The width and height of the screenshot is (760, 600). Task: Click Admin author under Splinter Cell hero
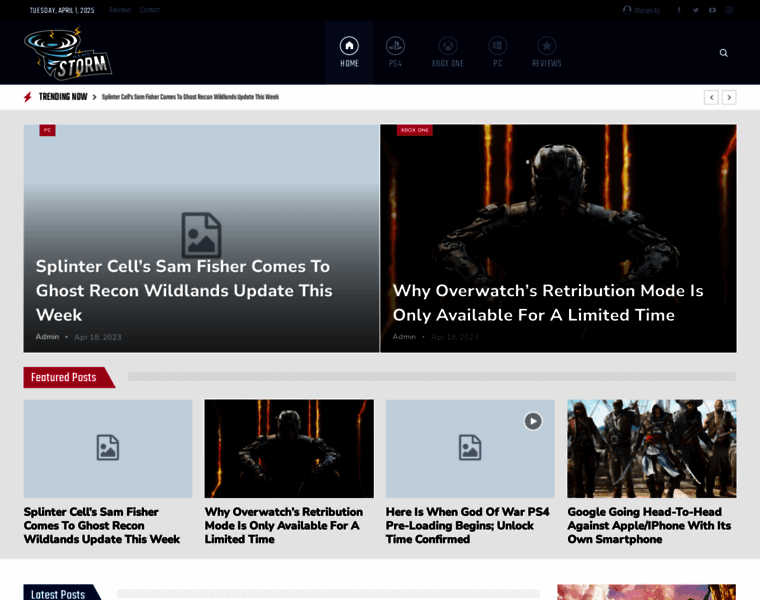[48, 336]
